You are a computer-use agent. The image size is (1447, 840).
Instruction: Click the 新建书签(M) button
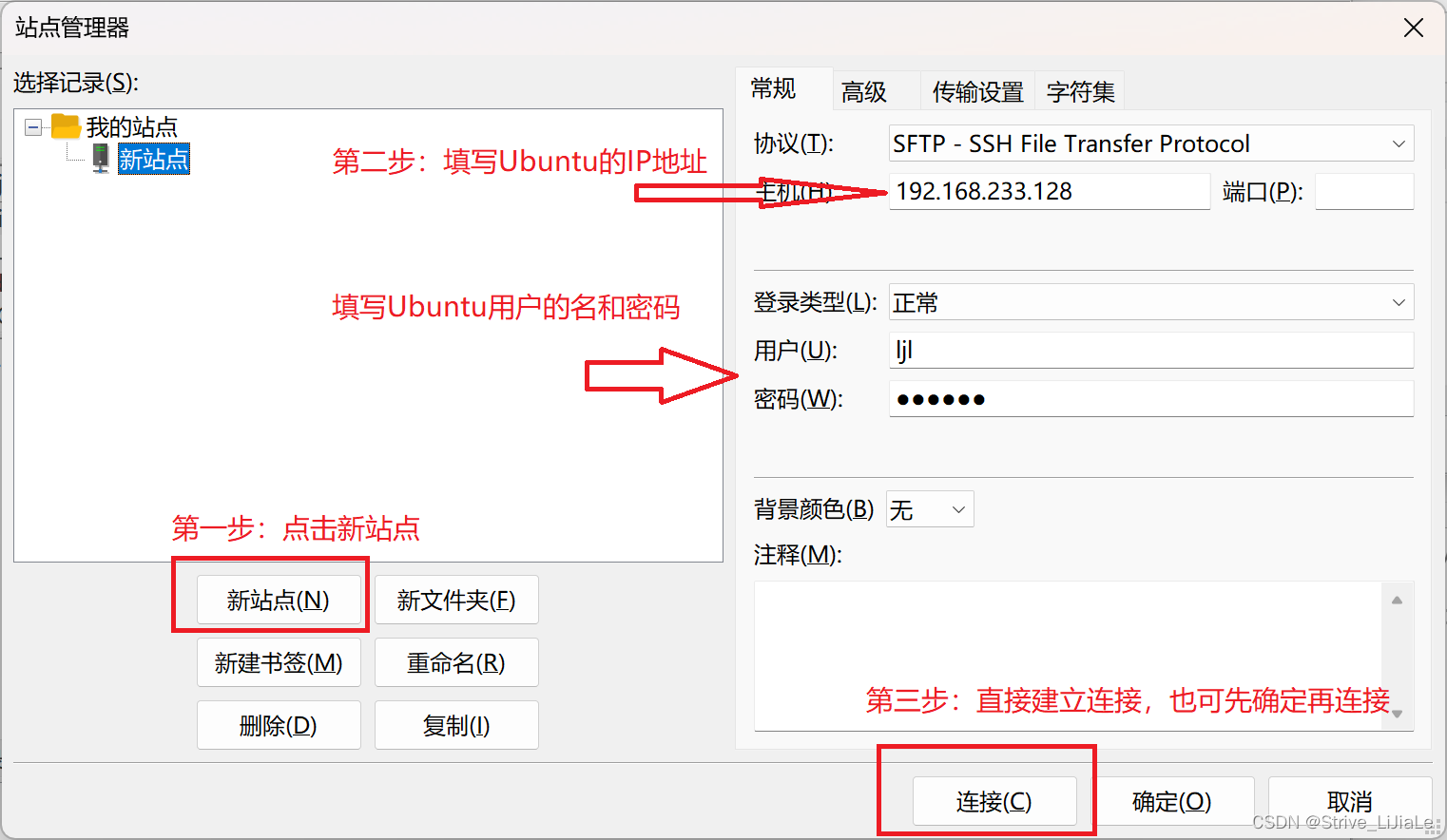point(279,662)
